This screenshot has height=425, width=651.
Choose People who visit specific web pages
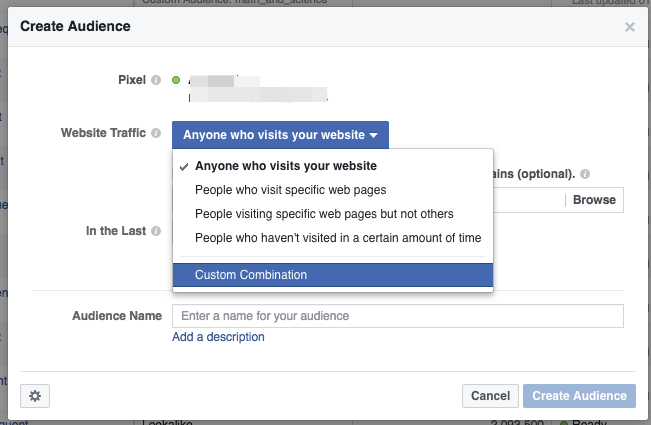pyautogui.click(x=290, y=190)
